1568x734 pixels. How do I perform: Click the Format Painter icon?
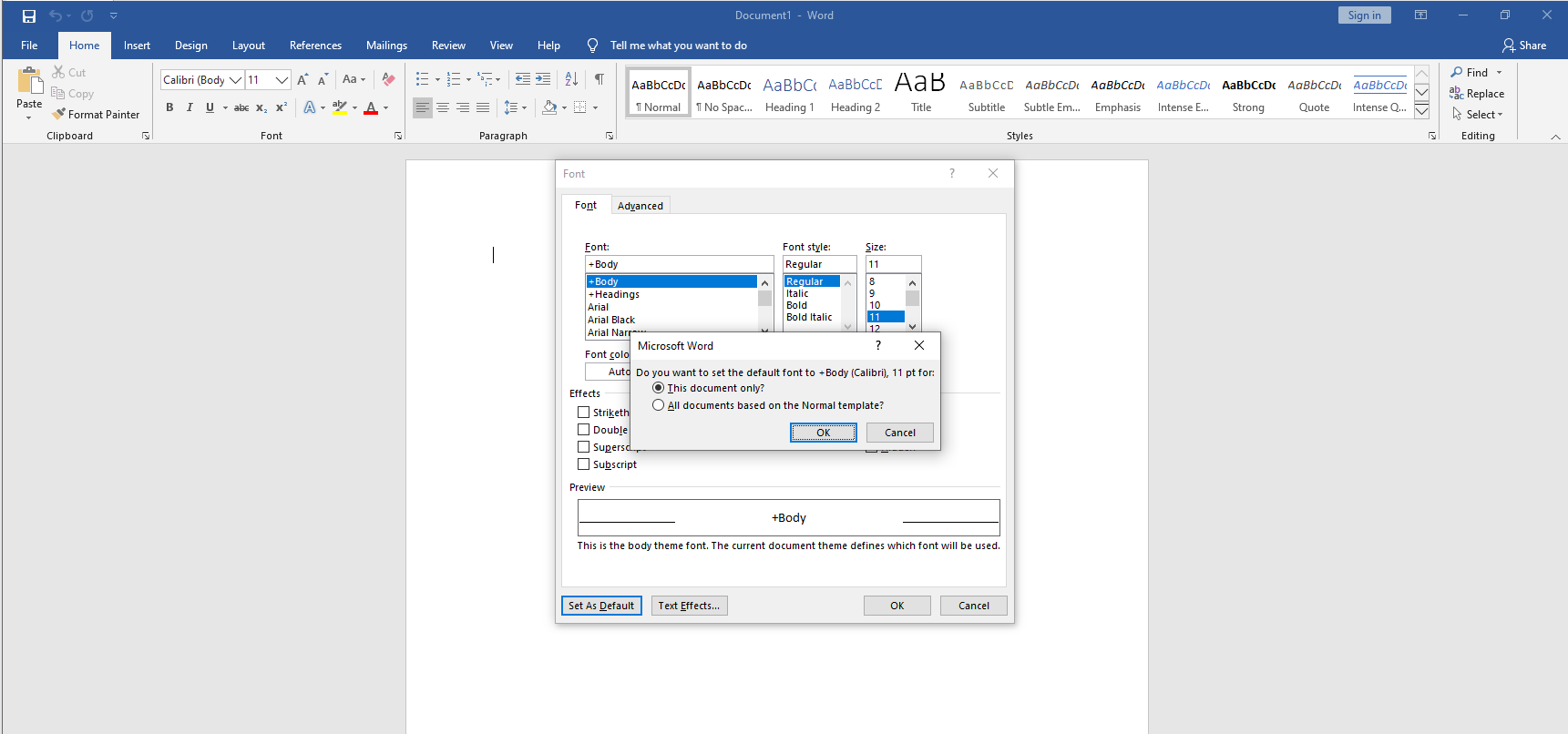[59, 115]
